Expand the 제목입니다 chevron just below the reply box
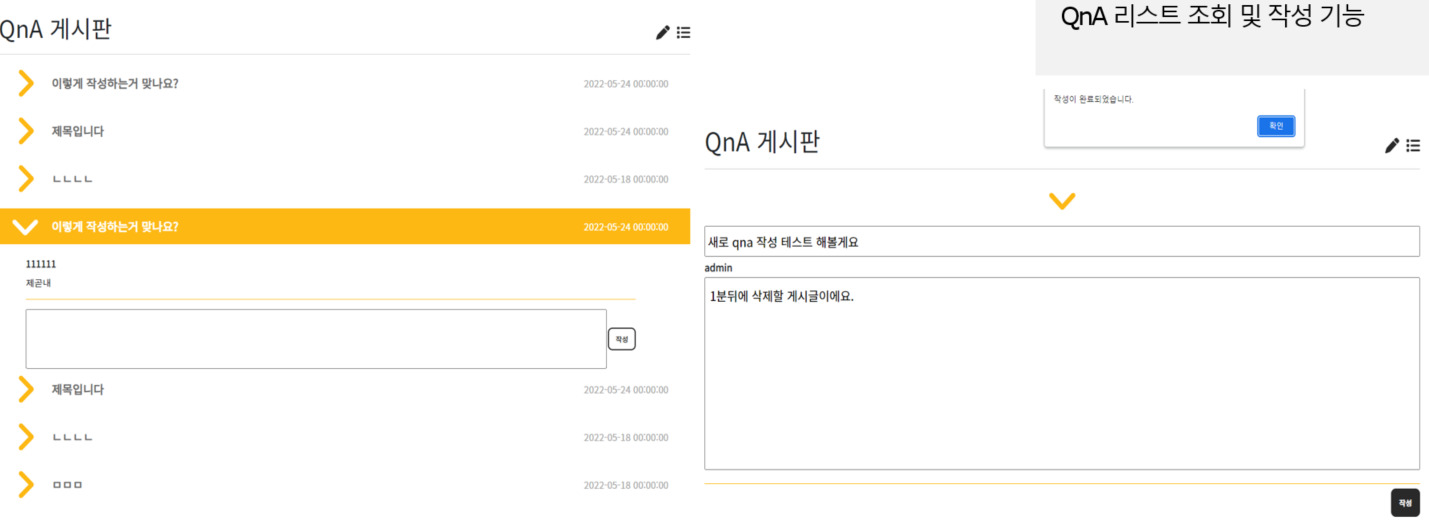 pyautogui.click(x=26, y=389)
